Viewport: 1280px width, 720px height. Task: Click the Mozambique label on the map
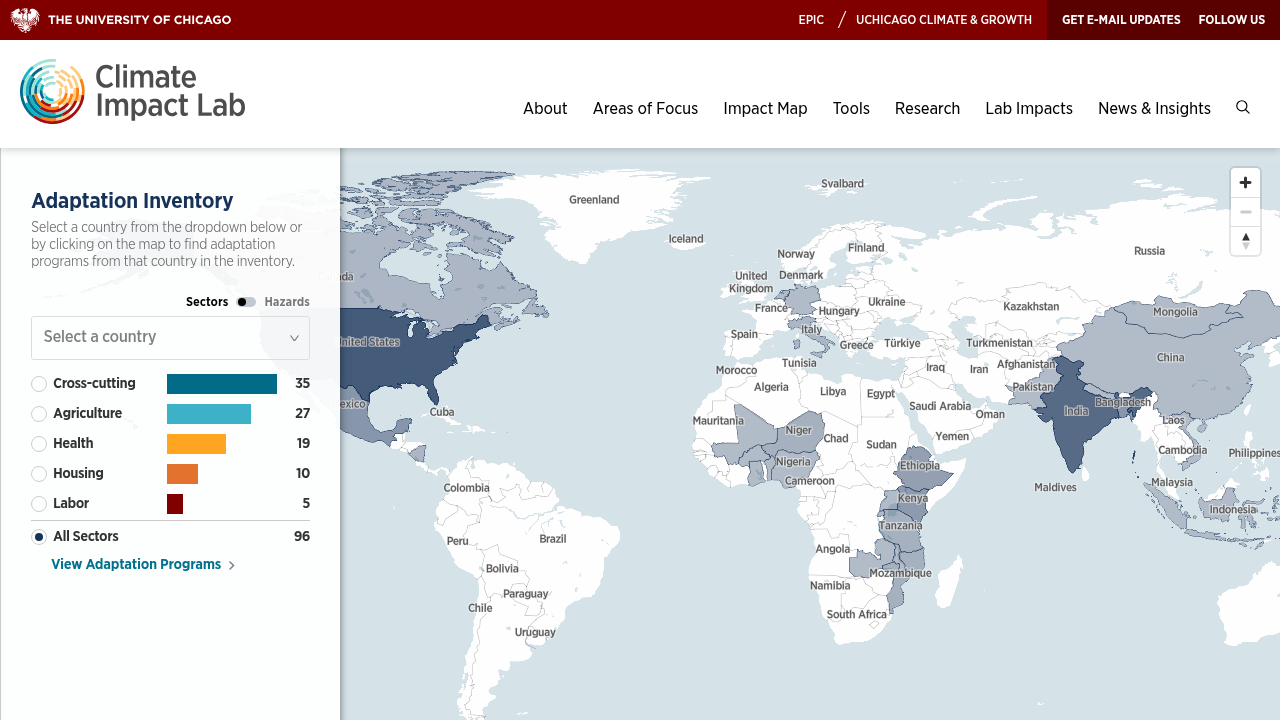pos(900,574)
